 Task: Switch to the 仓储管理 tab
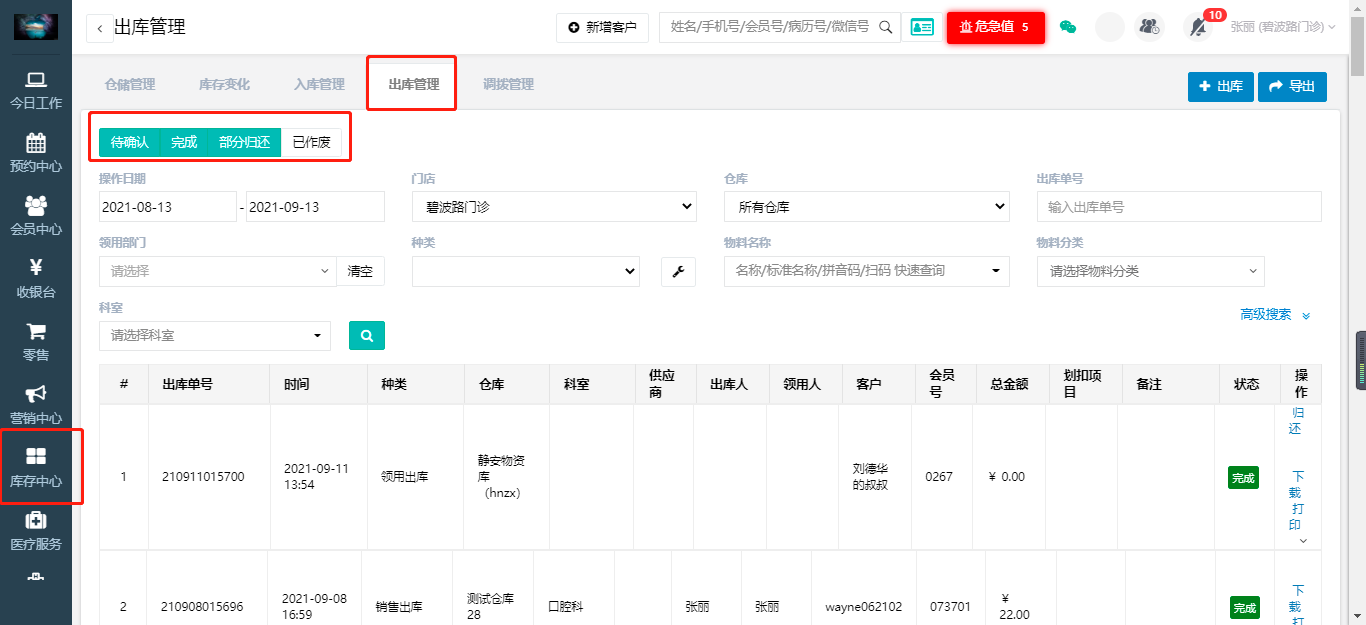click(130, 85)
